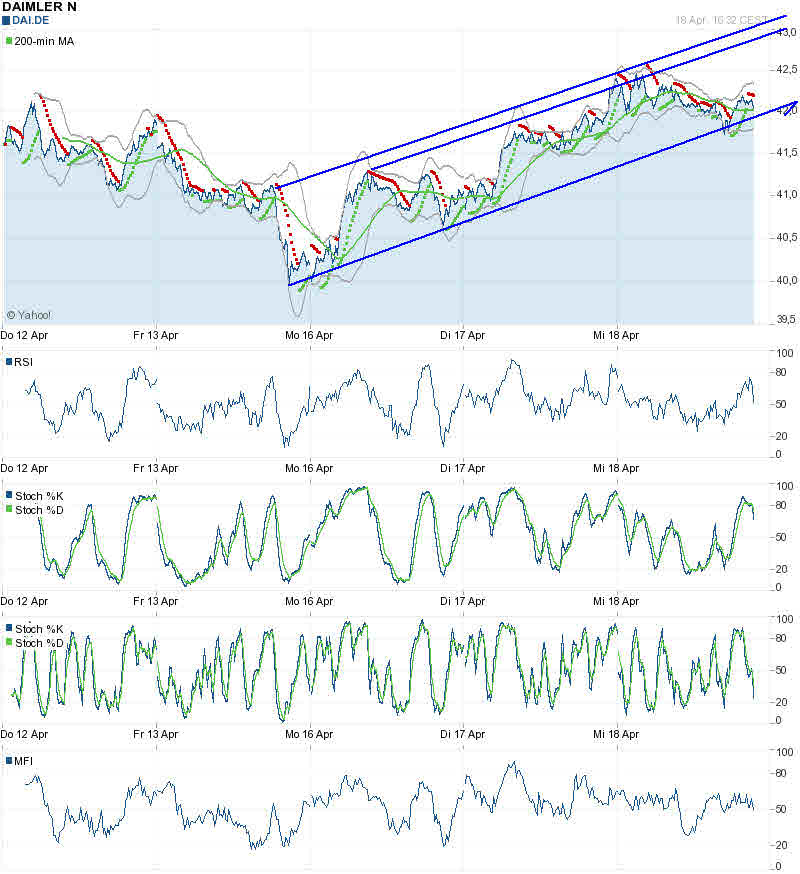Viewport: 800px width, 874px height.
Task: Select the 200-min MA legend label
Action: point(44,41)
